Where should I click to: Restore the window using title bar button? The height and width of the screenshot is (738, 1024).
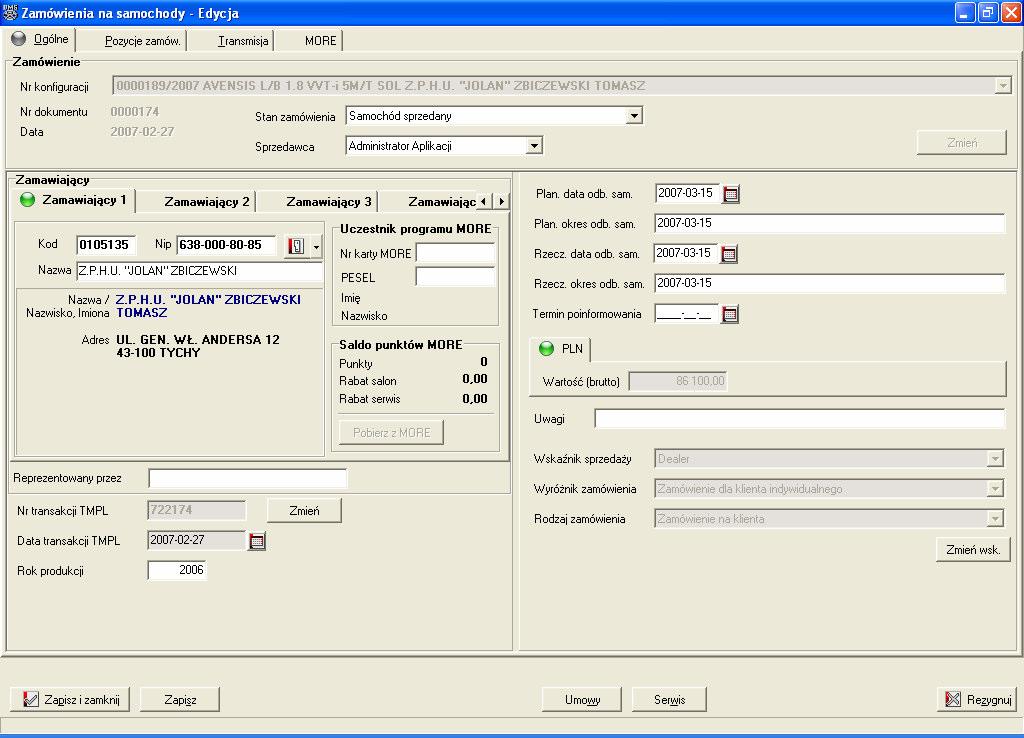(x=987, y=12)
